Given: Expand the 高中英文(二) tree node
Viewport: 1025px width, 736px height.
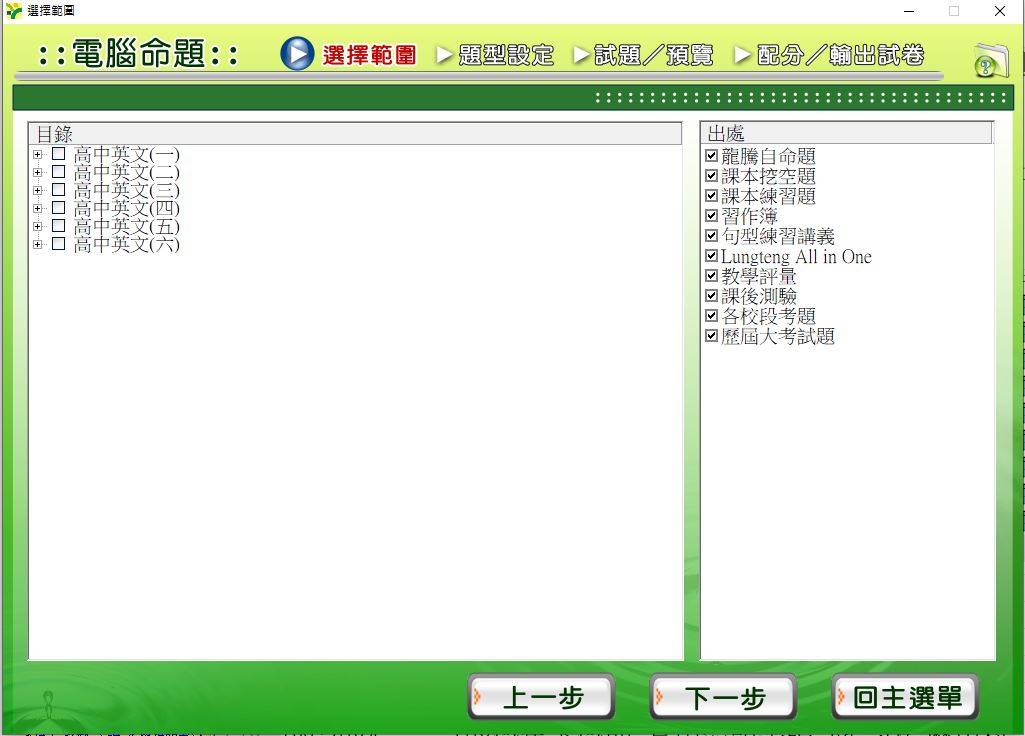Looking at the screenshot, I should click(38, 173).
